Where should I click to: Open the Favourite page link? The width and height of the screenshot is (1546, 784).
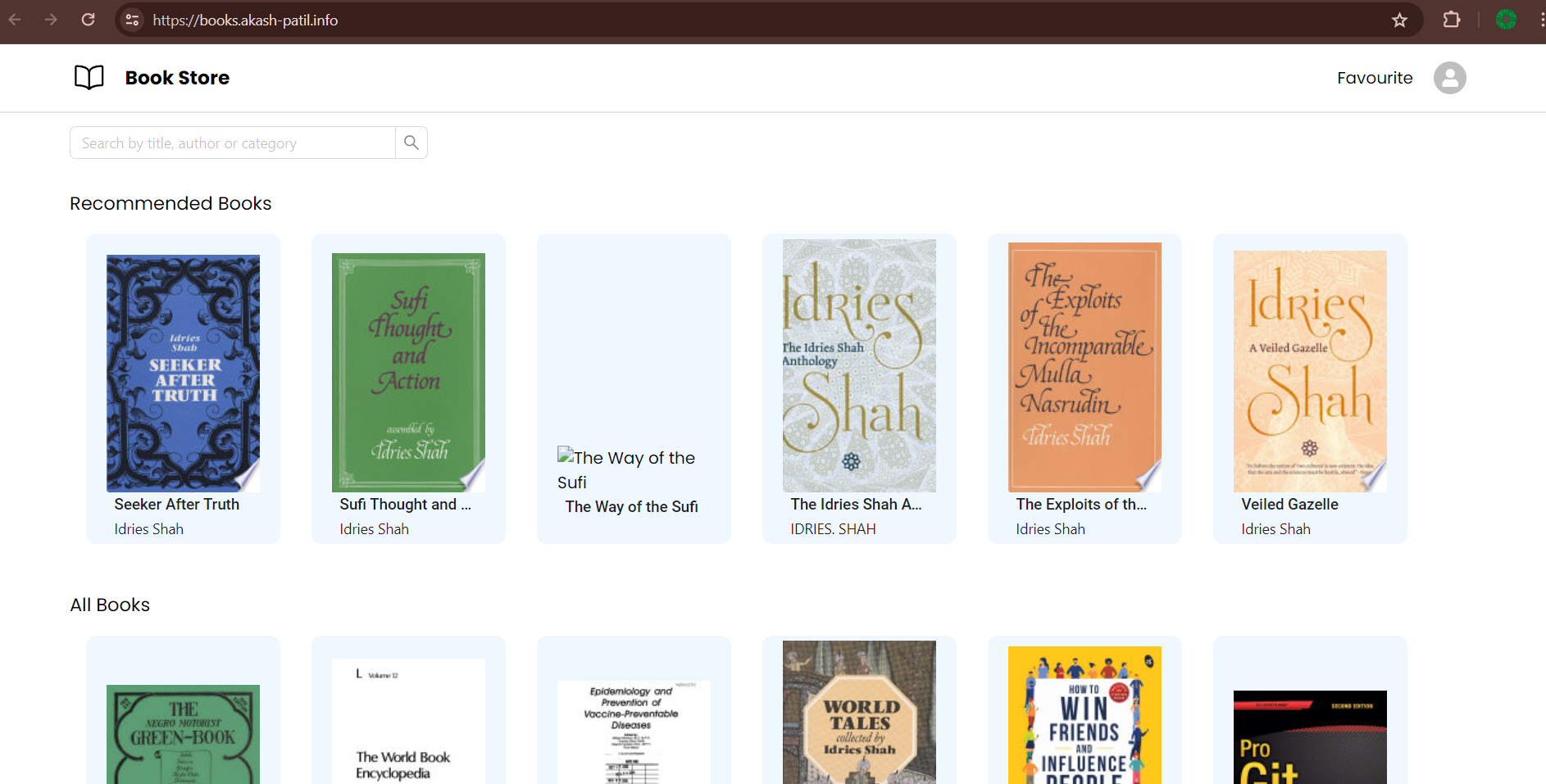click(x=1375, y=78)
